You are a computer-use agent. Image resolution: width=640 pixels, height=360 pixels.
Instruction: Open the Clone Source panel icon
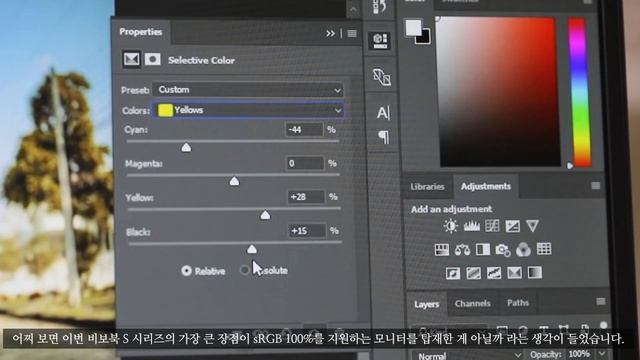382,77
